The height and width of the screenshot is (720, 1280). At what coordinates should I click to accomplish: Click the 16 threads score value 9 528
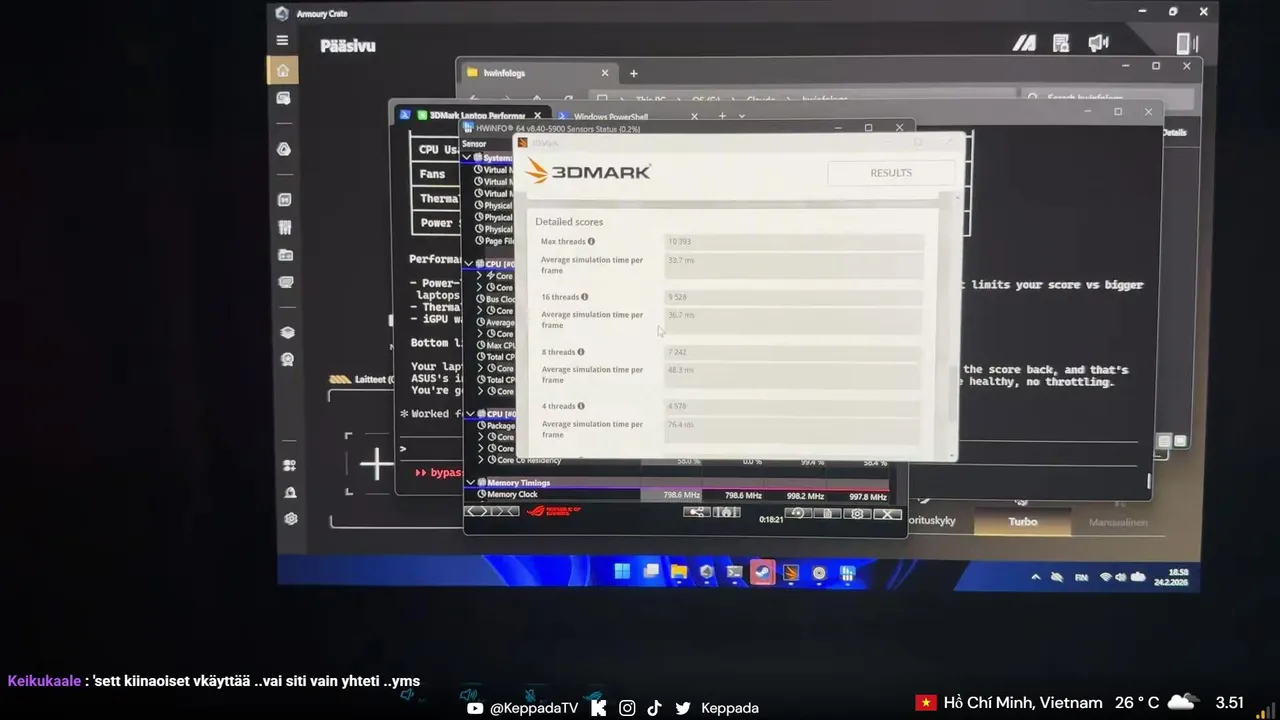pyautogui.click(x=678, y=297)
